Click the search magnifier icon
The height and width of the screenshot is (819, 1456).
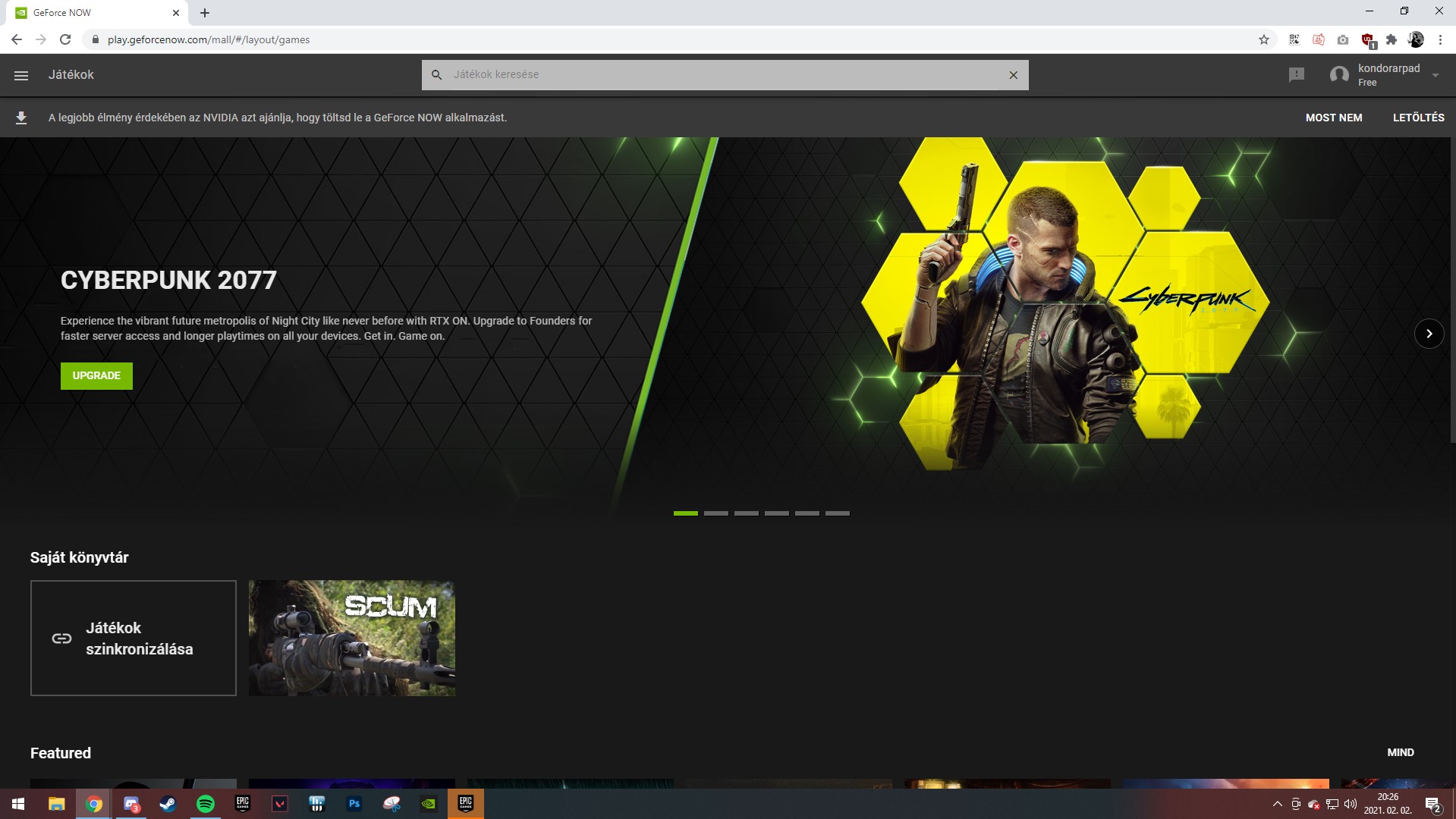coord(436,75)
